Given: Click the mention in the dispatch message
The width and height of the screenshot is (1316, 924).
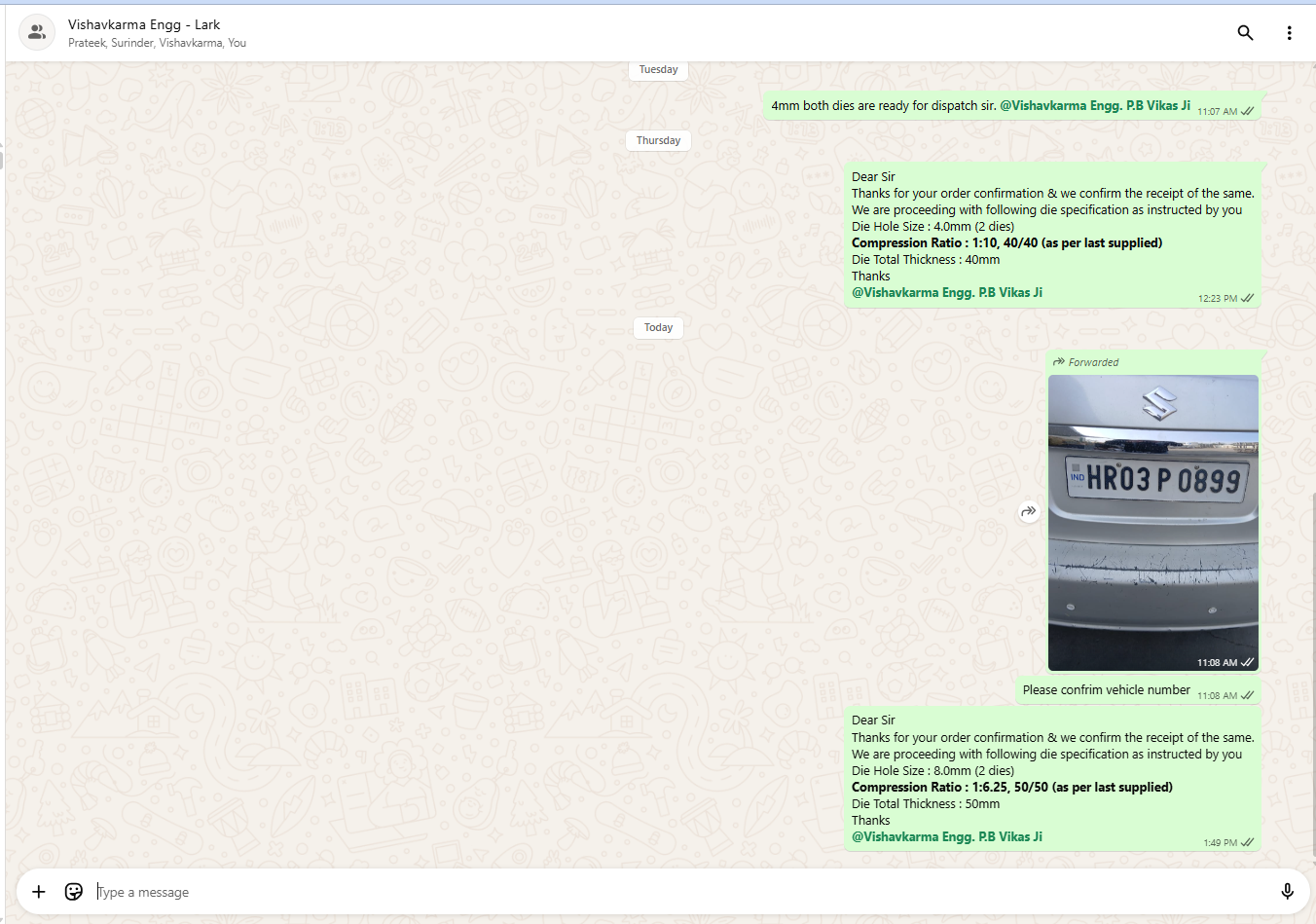Looking at the screenshot, I should 1094,105.
